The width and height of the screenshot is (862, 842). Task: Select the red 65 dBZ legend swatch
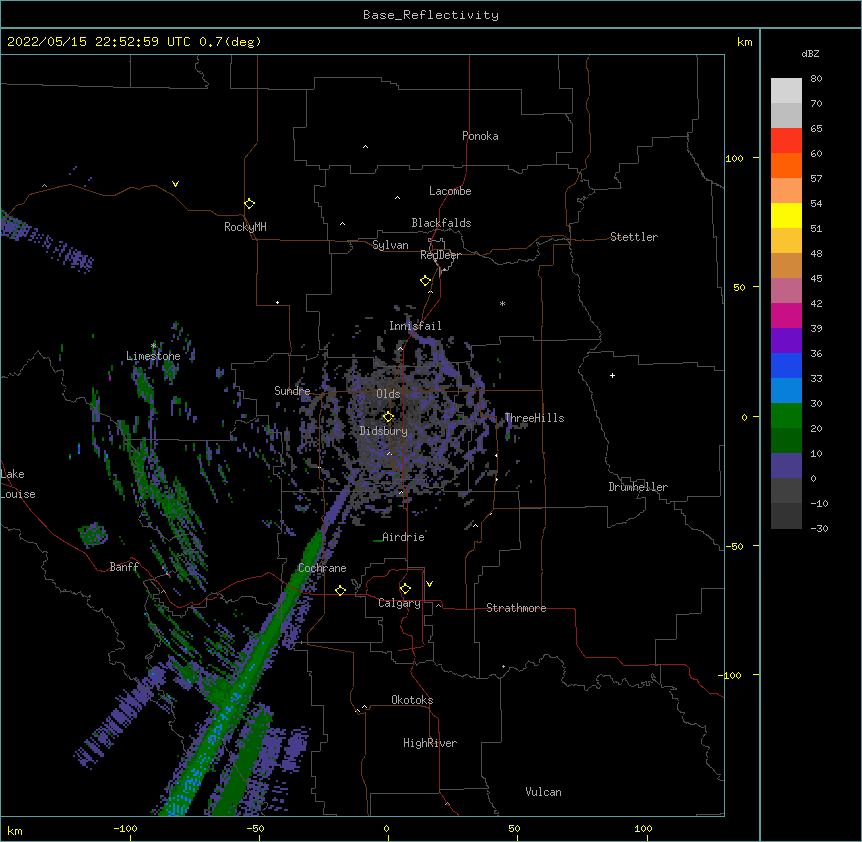pyautogui.click(x=786, y=140)
